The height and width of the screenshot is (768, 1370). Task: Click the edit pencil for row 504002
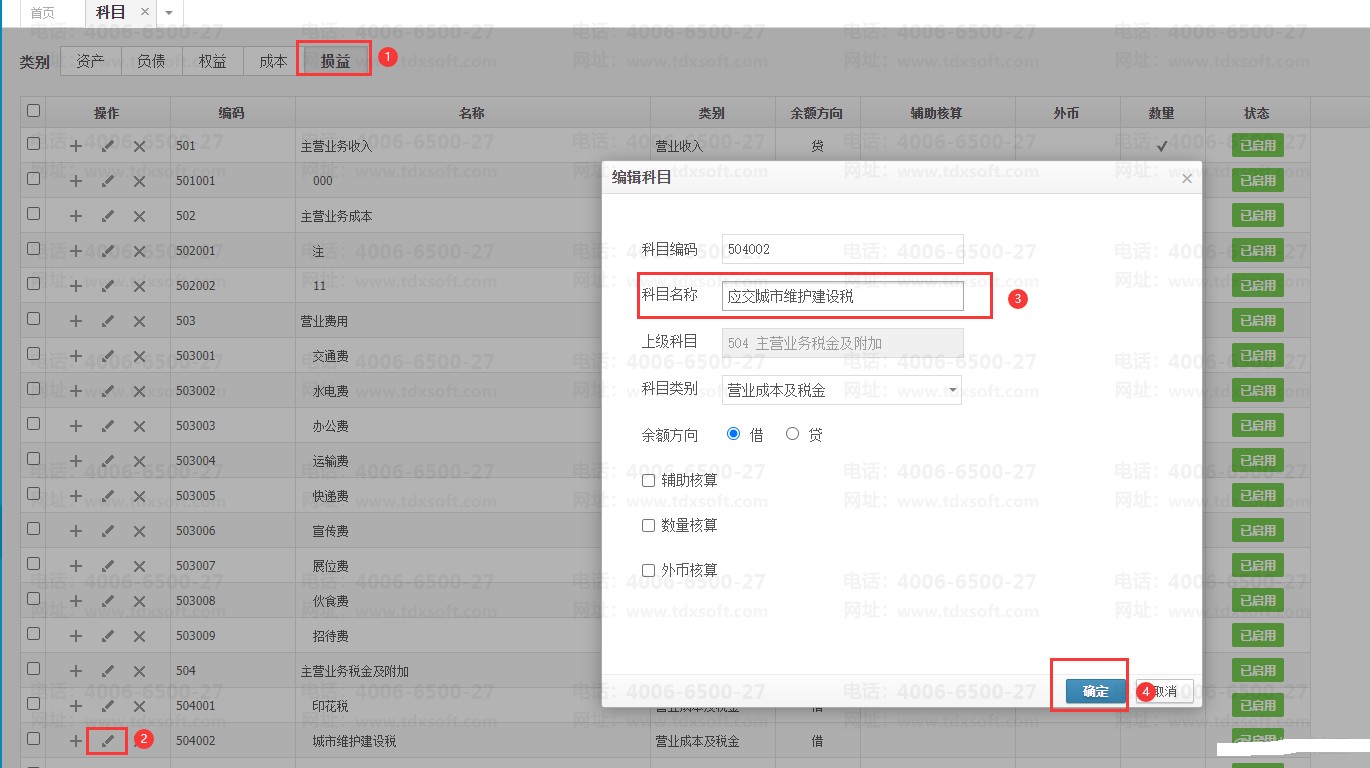(x=107, y=741)
